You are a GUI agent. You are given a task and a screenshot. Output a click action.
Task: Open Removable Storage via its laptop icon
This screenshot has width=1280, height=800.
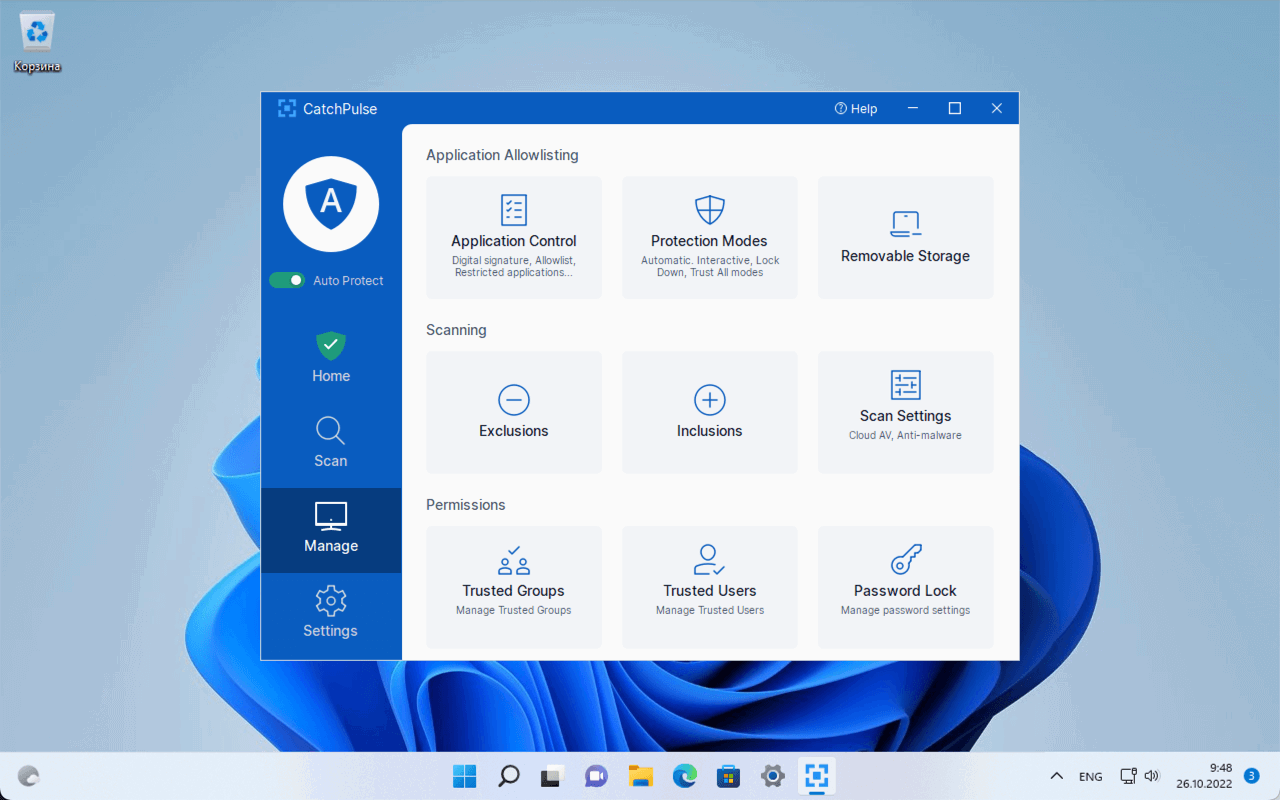pyautogui.click(x=905, y=222)
